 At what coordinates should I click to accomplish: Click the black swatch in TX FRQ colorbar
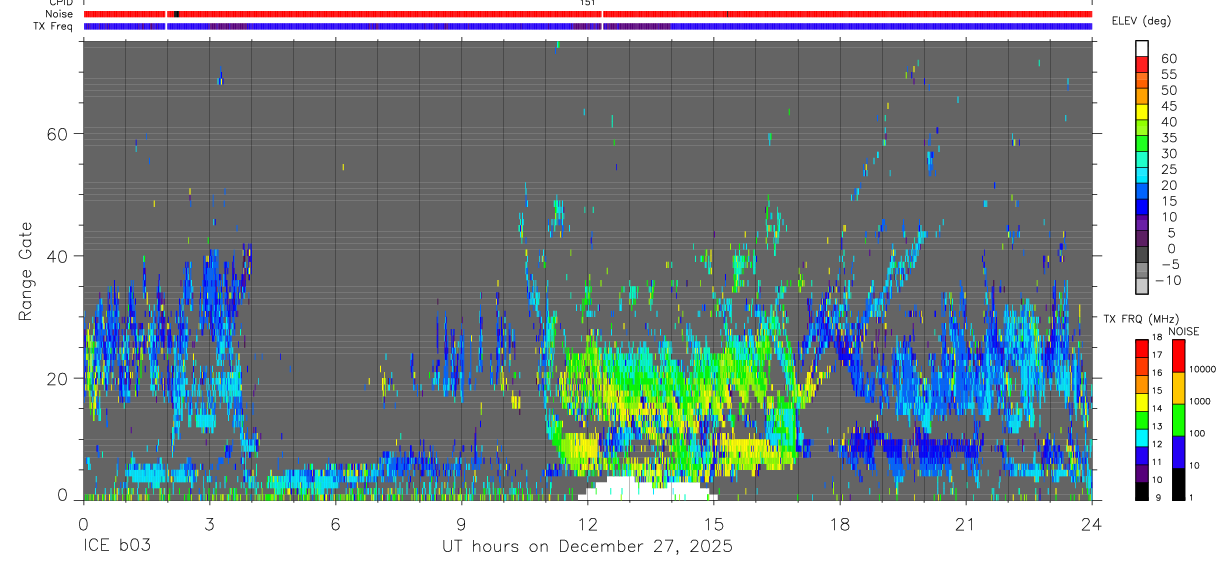[1142, 492]
